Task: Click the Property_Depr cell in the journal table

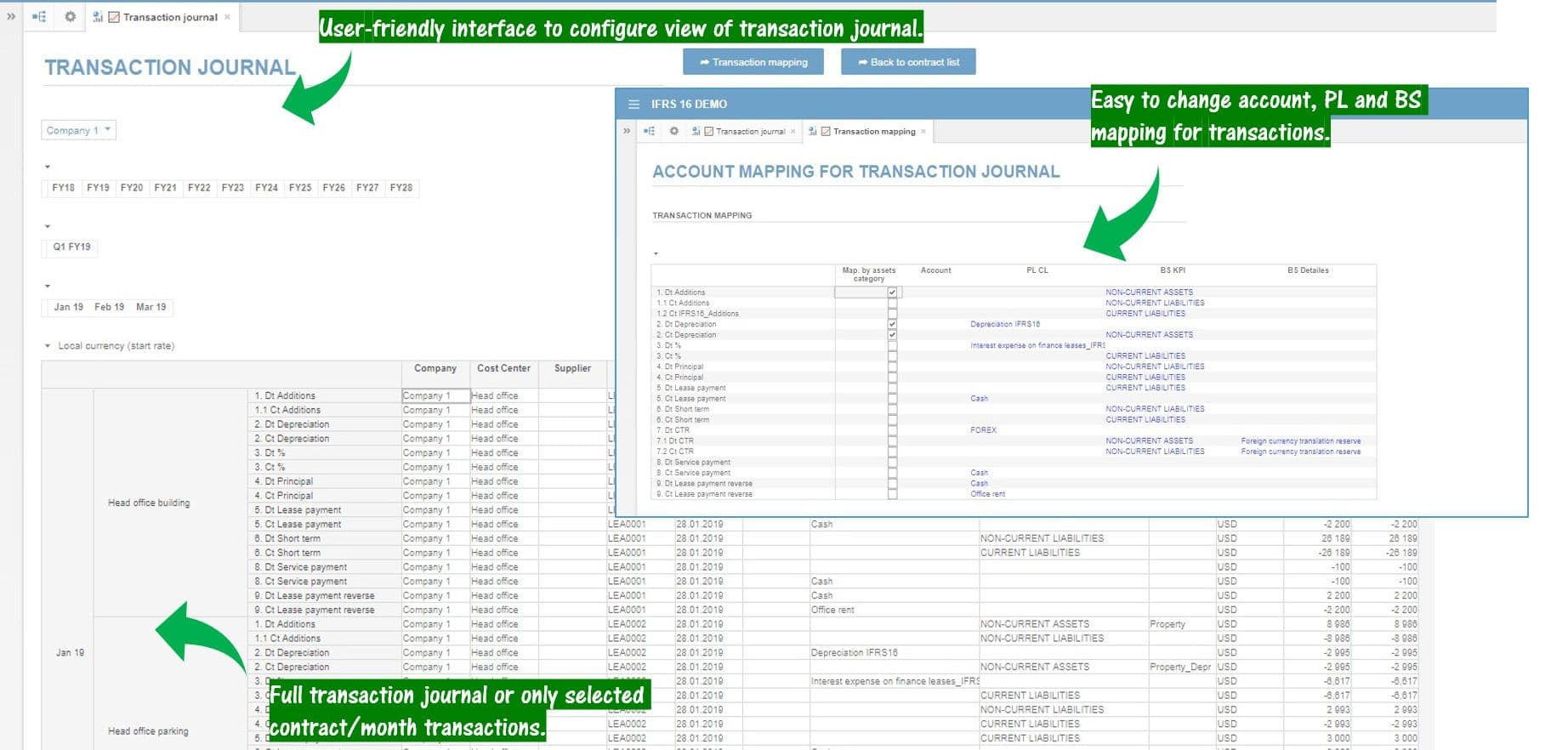Action: click(x=1180, y=667)
